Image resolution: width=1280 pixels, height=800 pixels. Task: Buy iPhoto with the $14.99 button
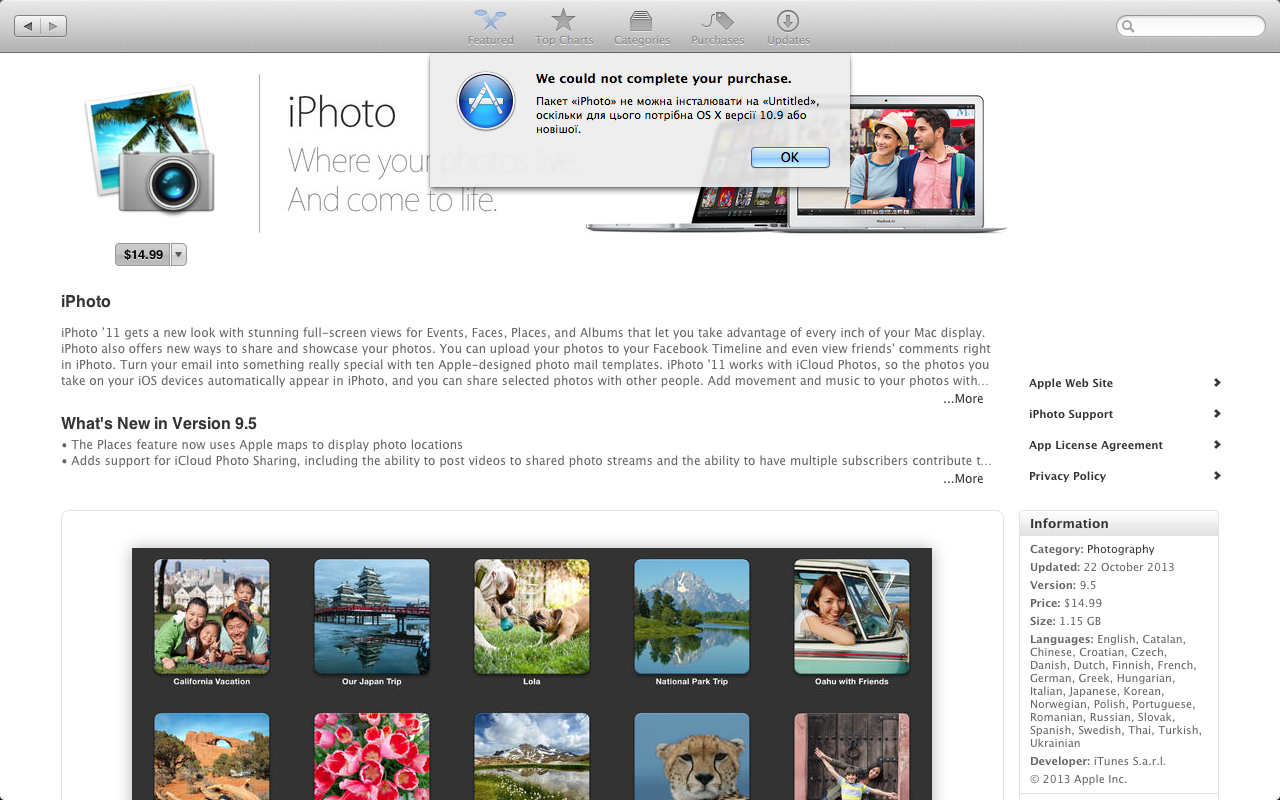pyautogui.click(x=143, y=255)
